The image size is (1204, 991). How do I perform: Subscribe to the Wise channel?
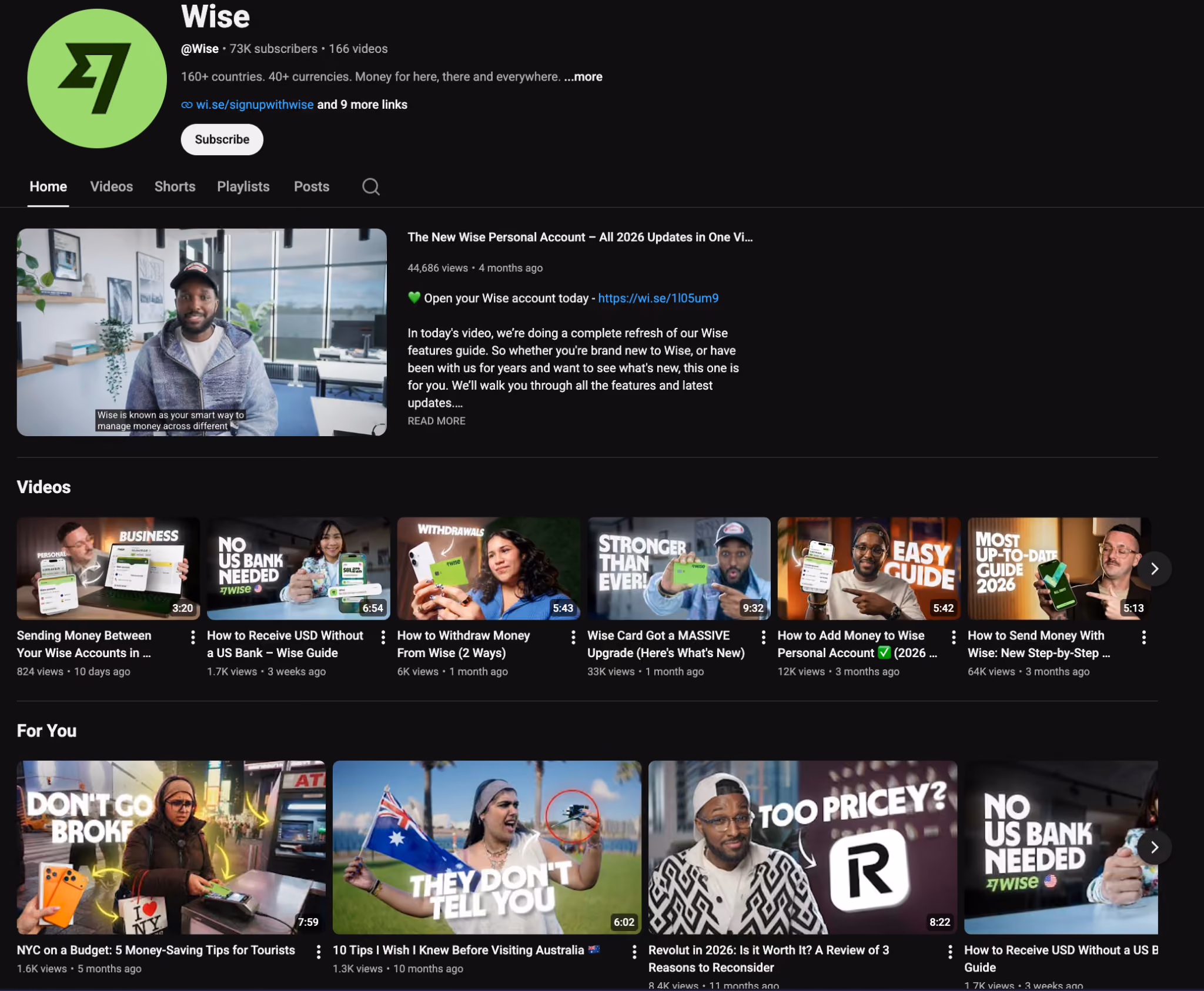point(222,139)
